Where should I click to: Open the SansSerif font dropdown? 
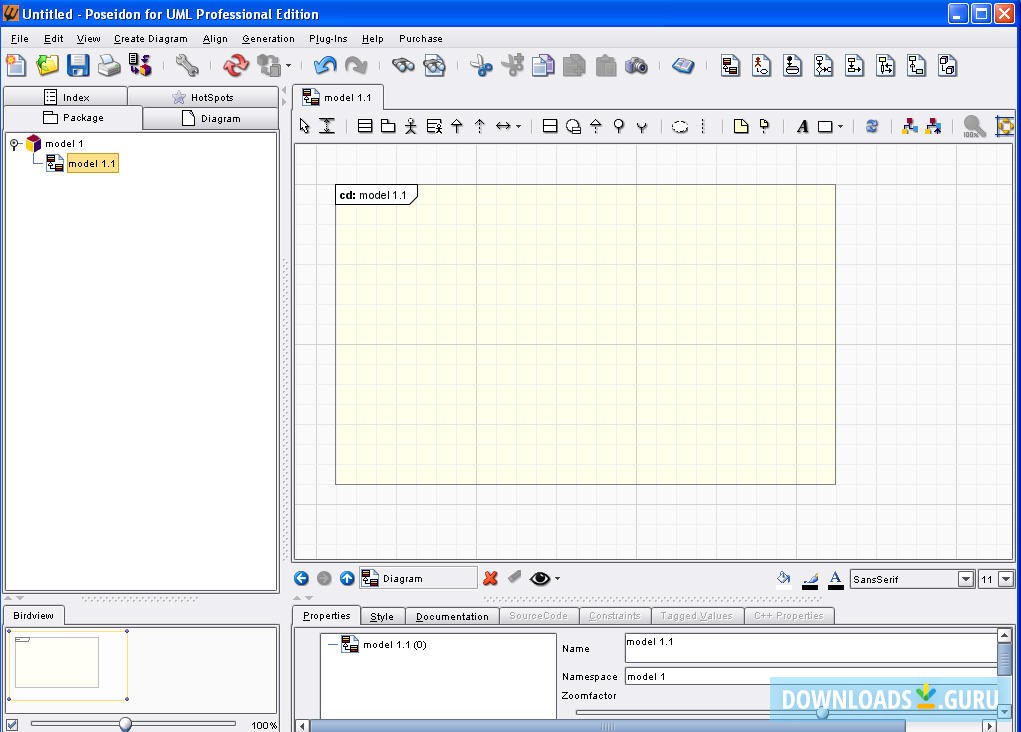pos(964,578)
